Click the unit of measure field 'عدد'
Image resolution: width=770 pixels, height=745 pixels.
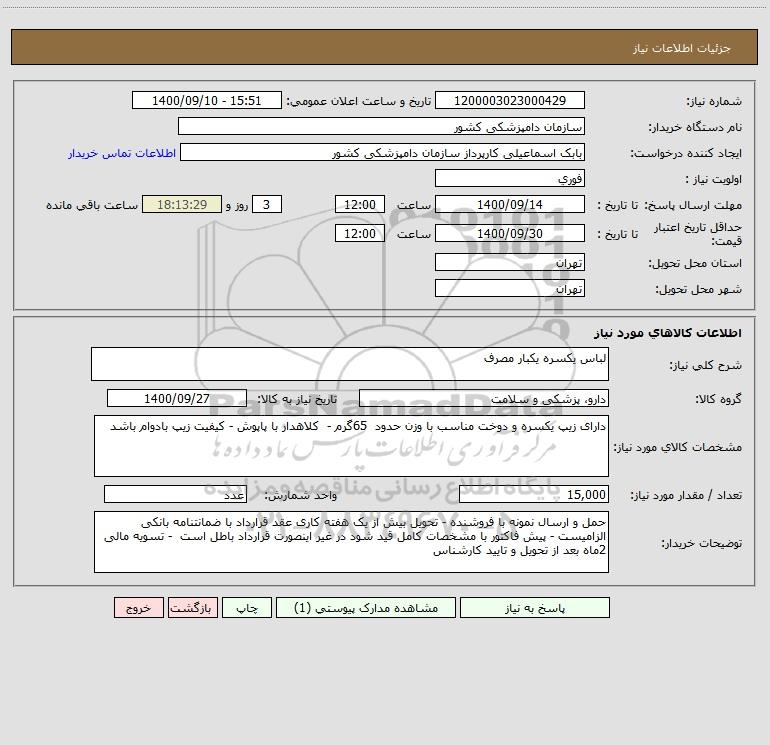(x=175, y=495)
